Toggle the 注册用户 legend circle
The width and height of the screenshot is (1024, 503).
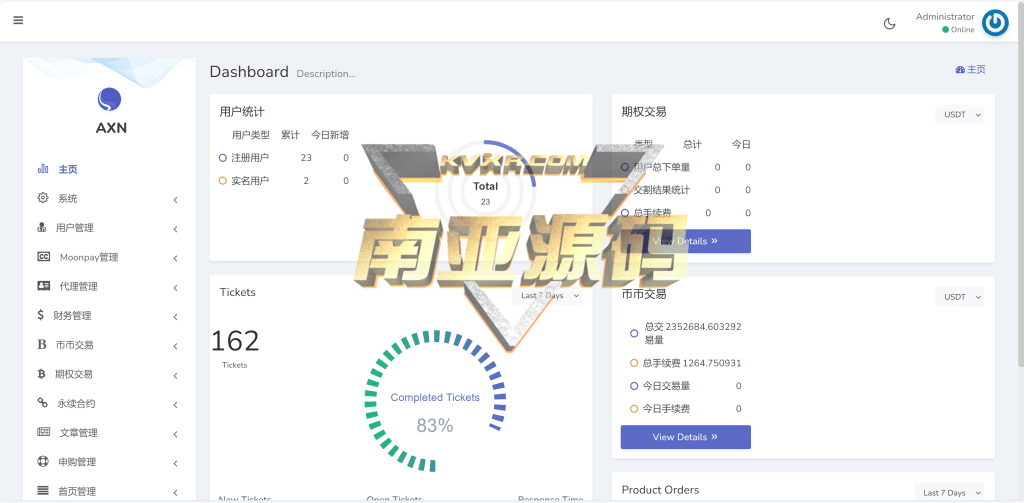coord(223,158)
